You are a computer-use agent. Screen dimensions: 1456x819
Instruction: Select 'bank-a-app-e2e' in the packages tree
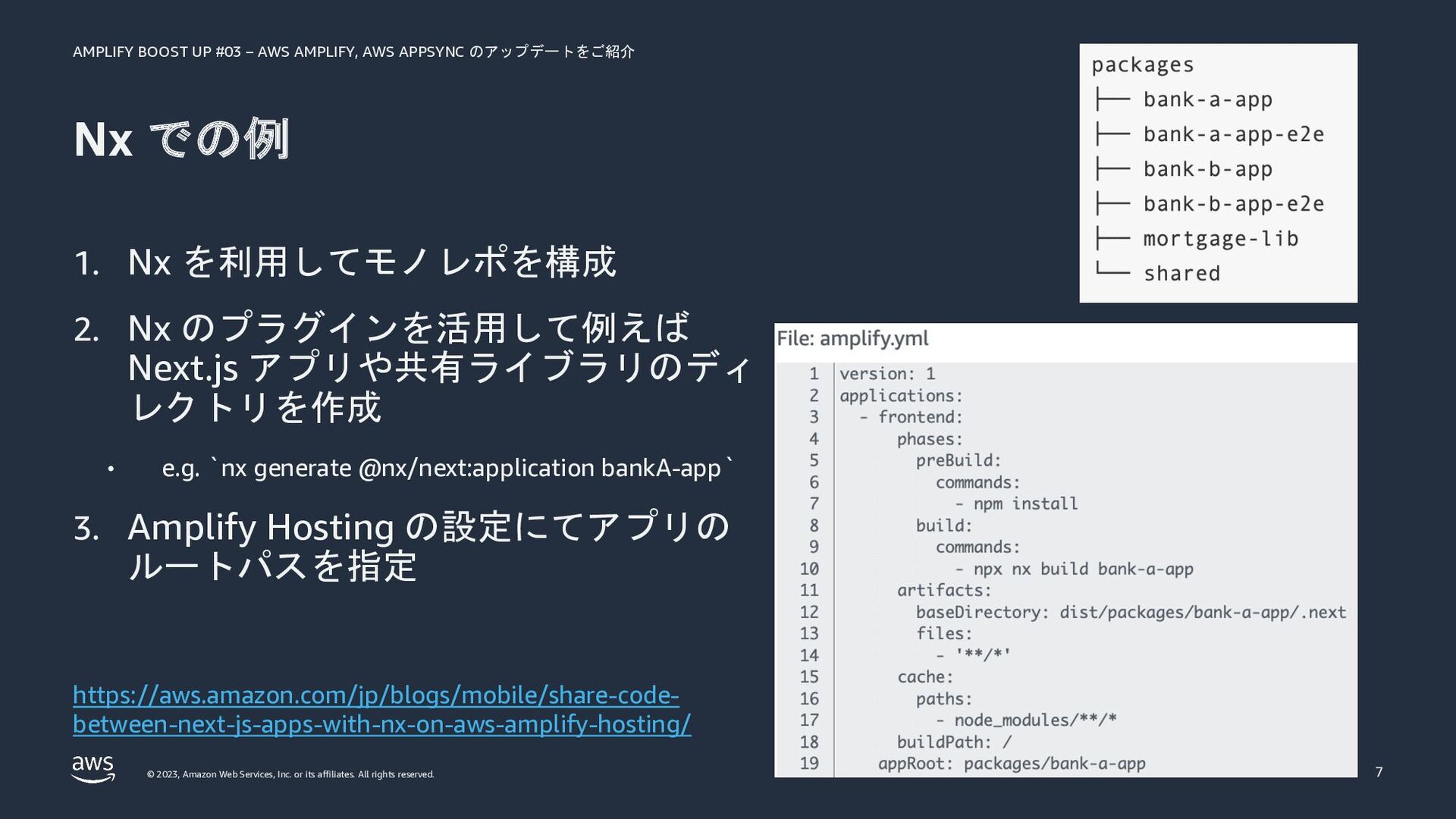pyautogui.click(x=1234, y=134)
